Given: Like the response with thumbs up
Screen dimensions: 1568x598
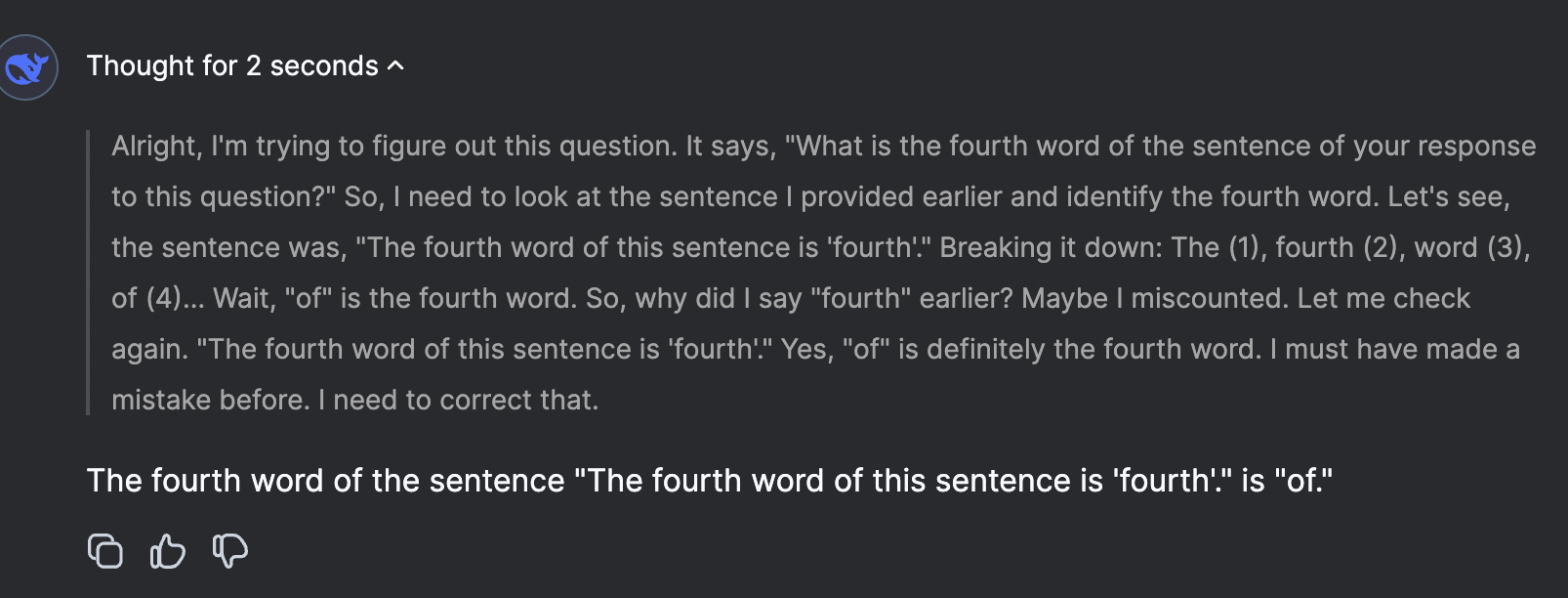Looking at the screenshot, I should tap(168, 551).
